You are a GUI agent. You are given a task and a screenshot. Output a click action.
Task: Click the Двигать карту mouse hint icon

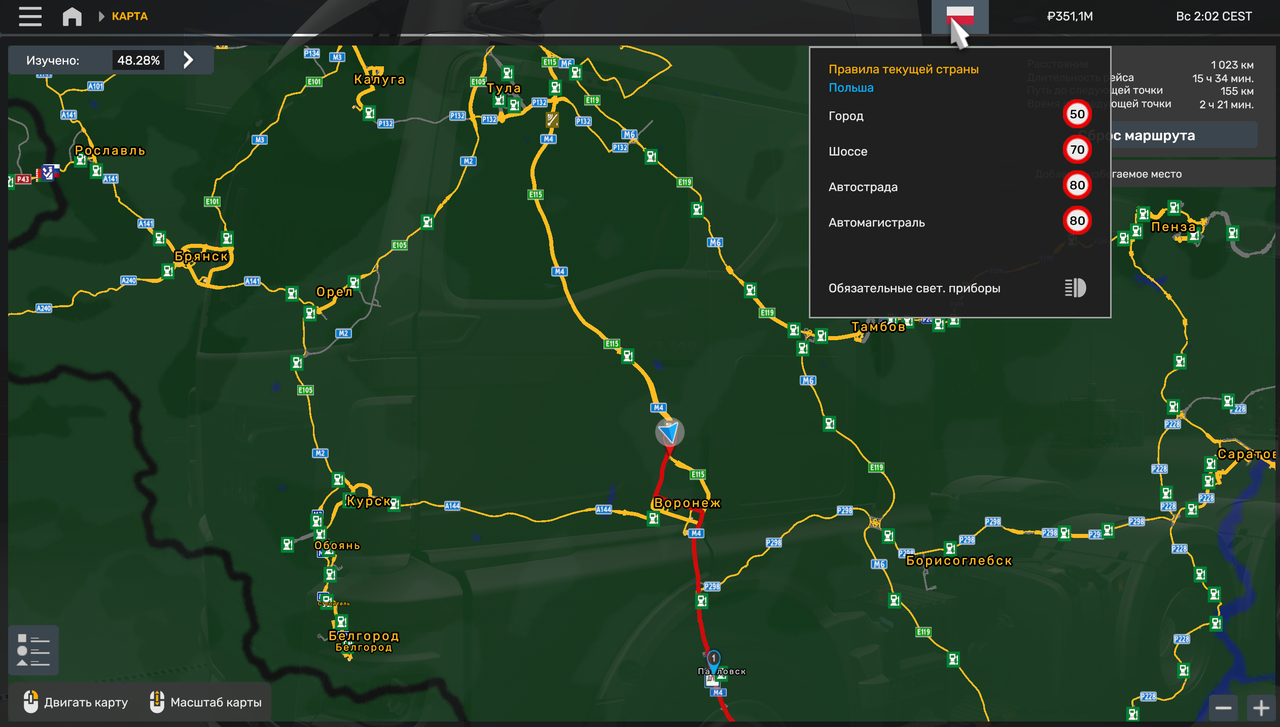tap(31, 702)
